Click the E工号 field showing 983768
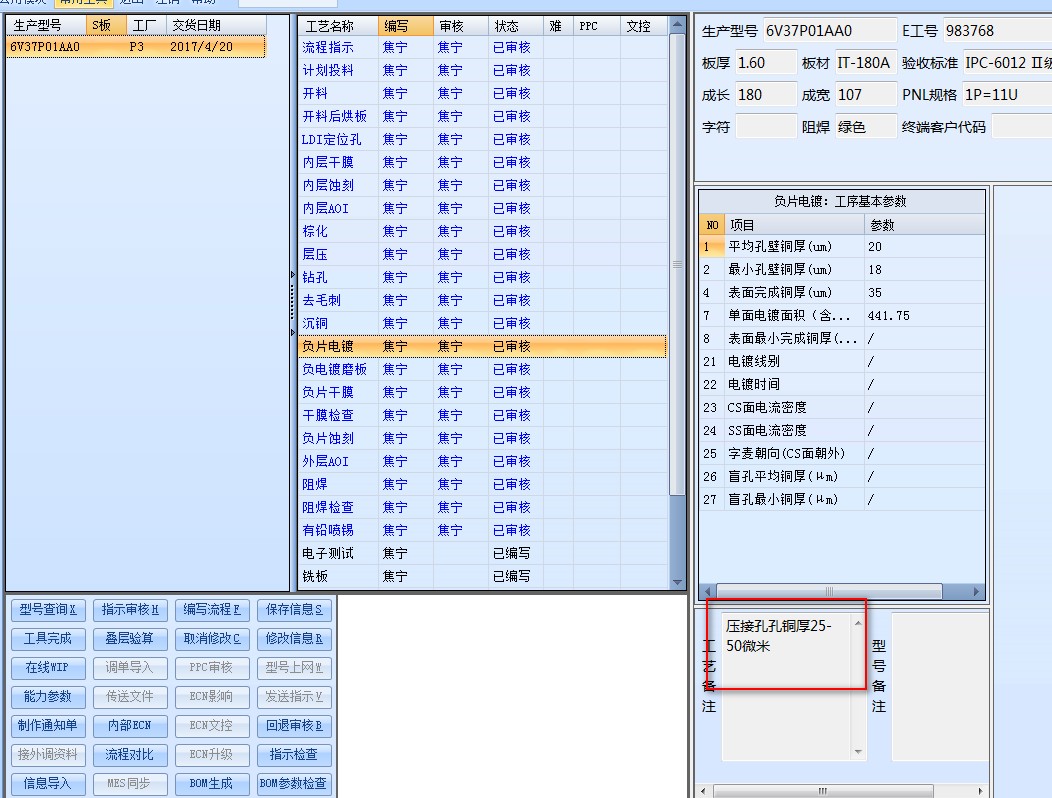Viewport: 1052px width, 798px height. tap(997, 31)
